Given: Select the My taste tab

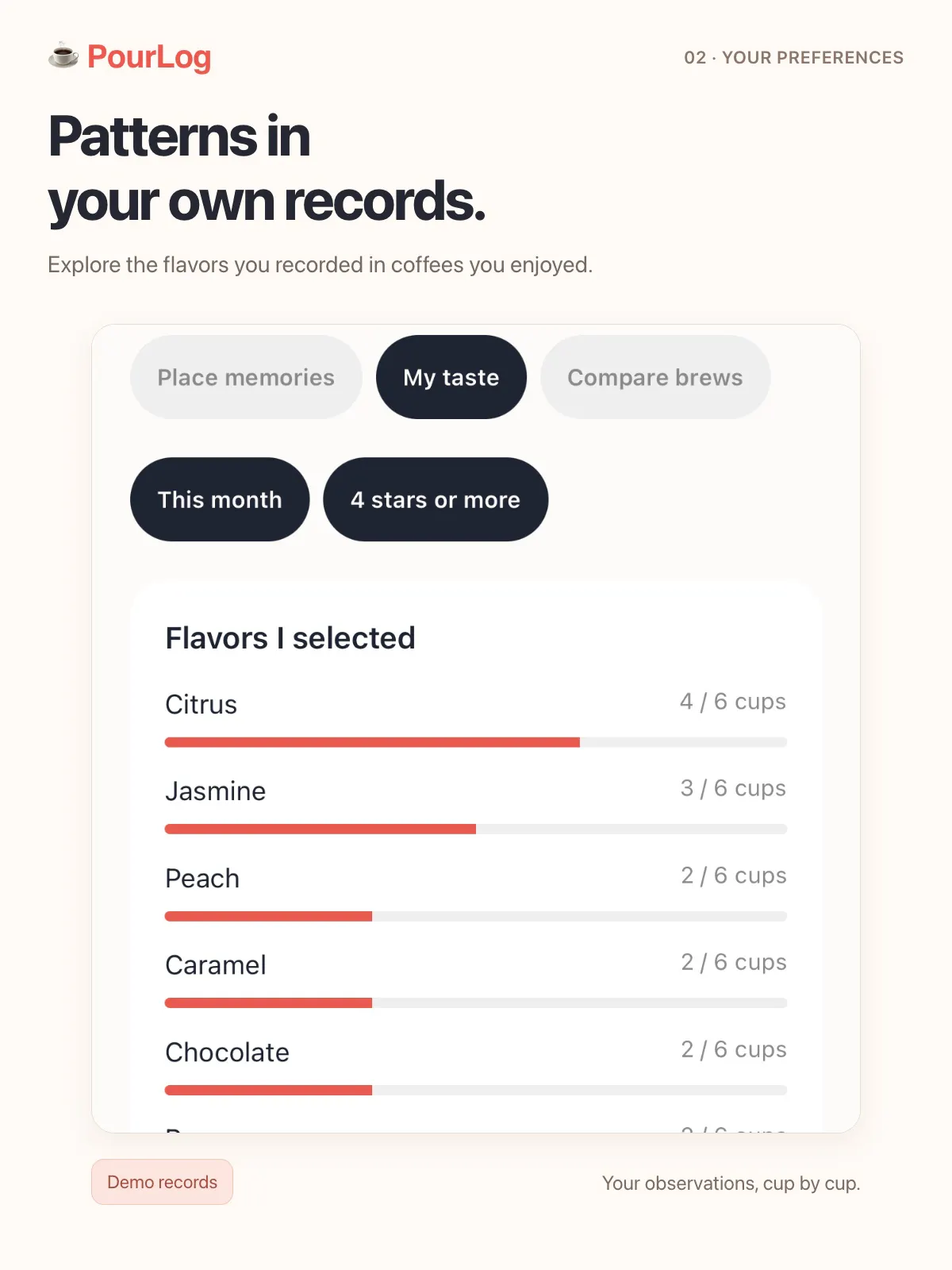Looking at the screenshot, I should coord(451,377).
